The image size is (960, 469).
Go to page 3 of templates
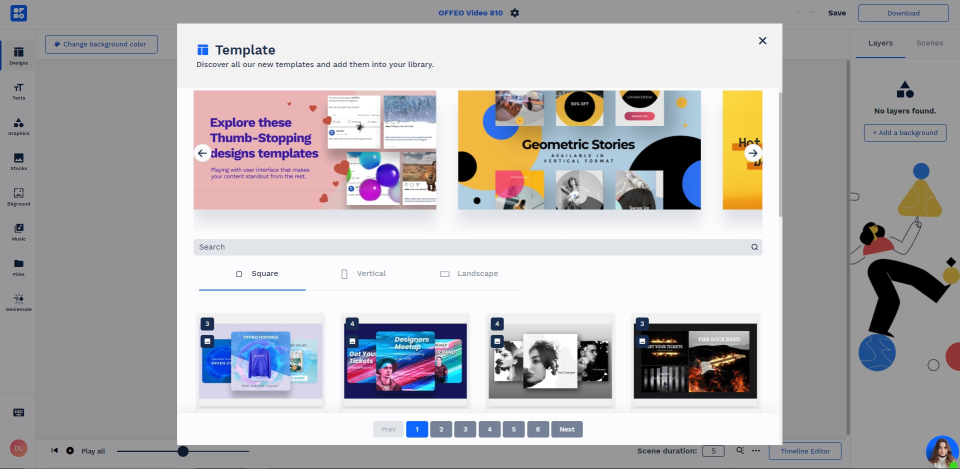465,429
